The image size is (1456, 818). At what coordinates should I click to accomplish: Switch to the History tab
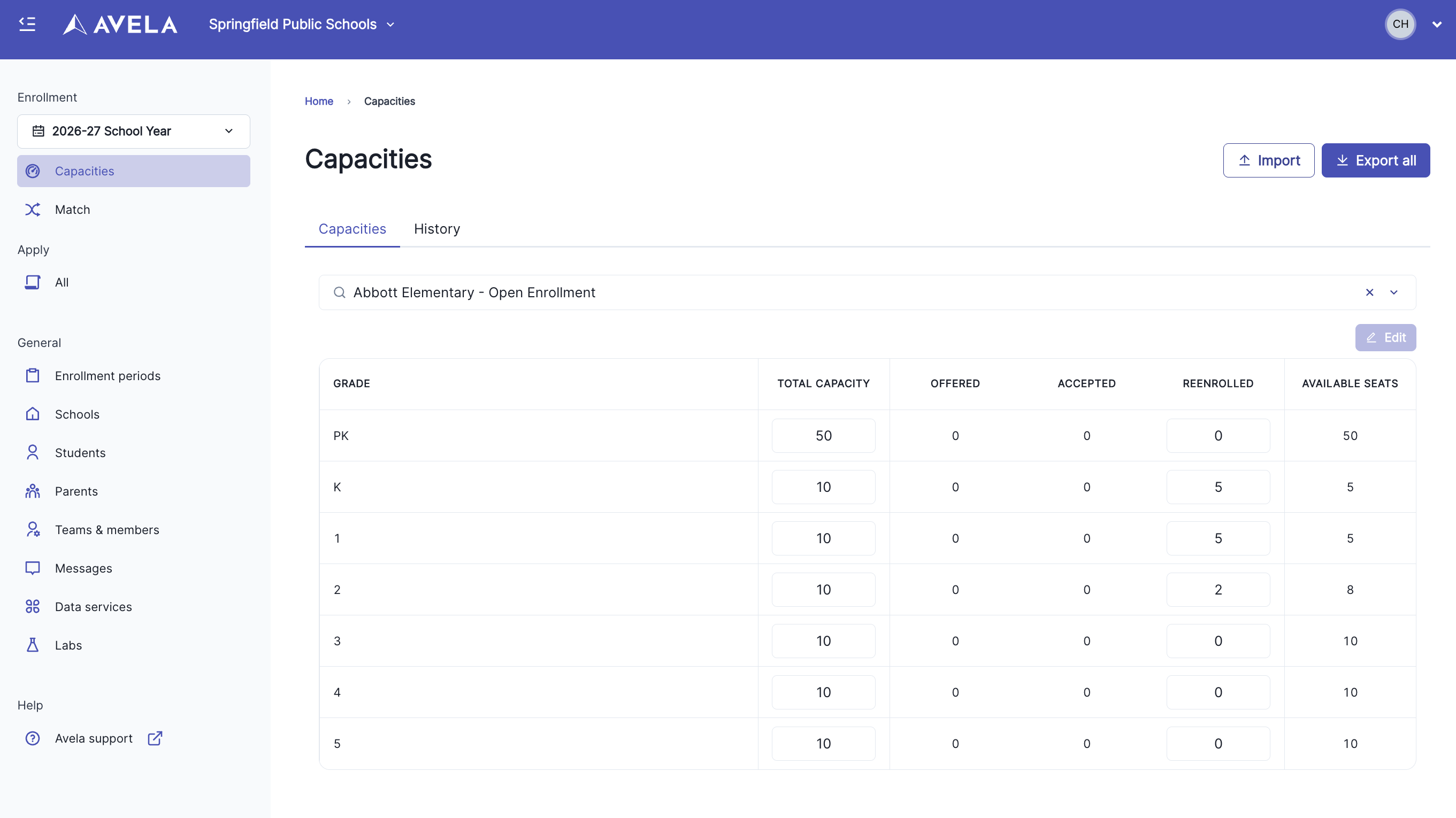[x=436, y=229]
